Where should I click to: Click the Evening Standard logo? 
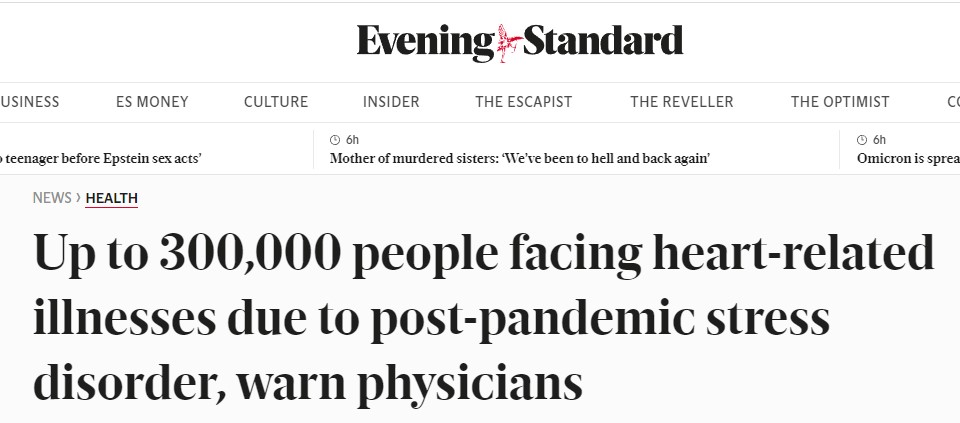520,42
